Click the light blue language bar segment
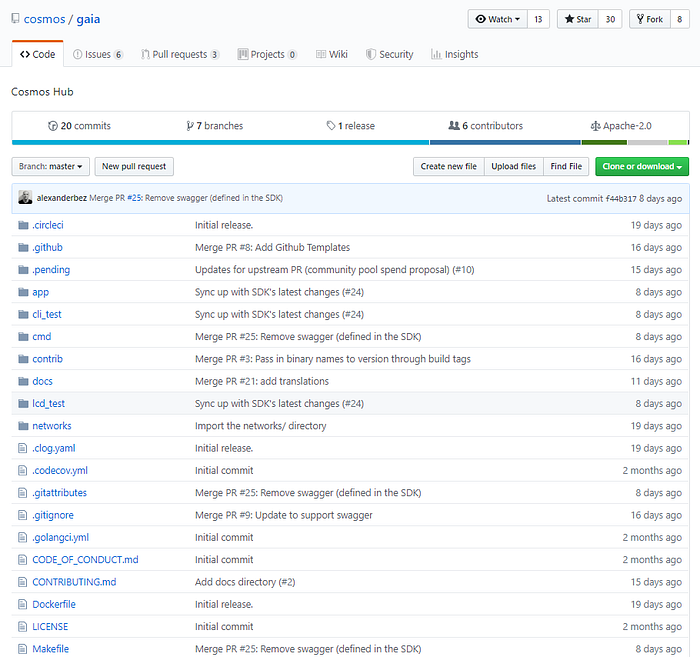This screenshot has width=700, height=657. [x=221, y=142]
